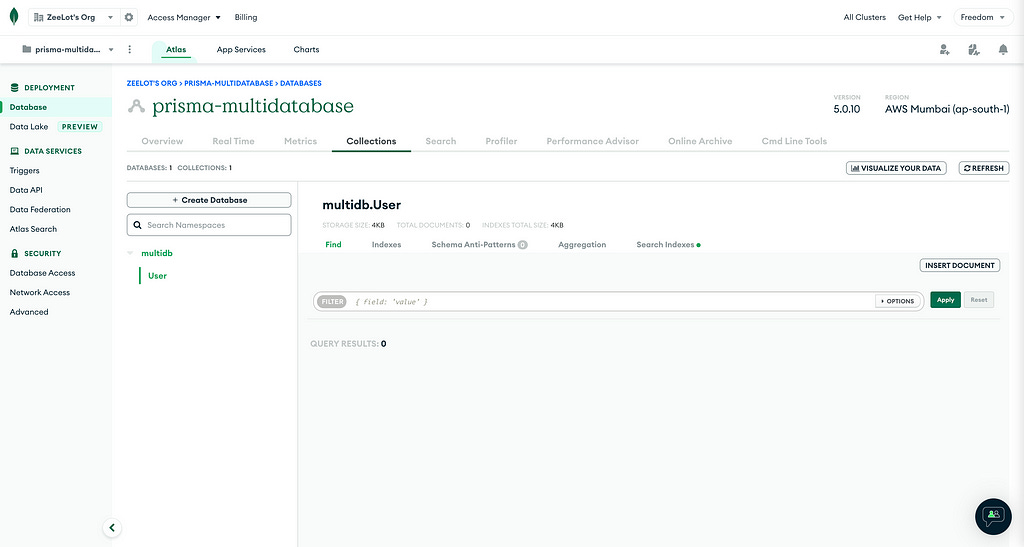
Task: Open the Indexes sub-tab
Action: [387, 245]
